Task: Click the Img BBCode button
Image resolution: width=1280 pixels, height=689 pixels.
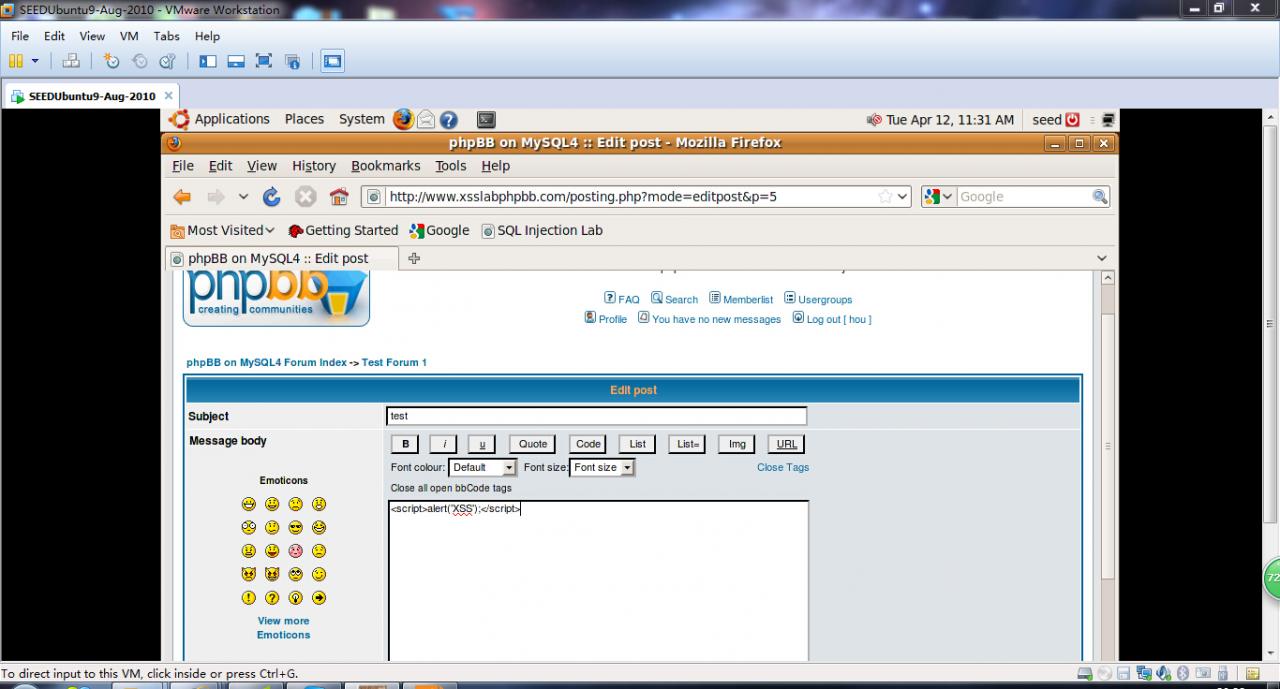Action: 737,444
